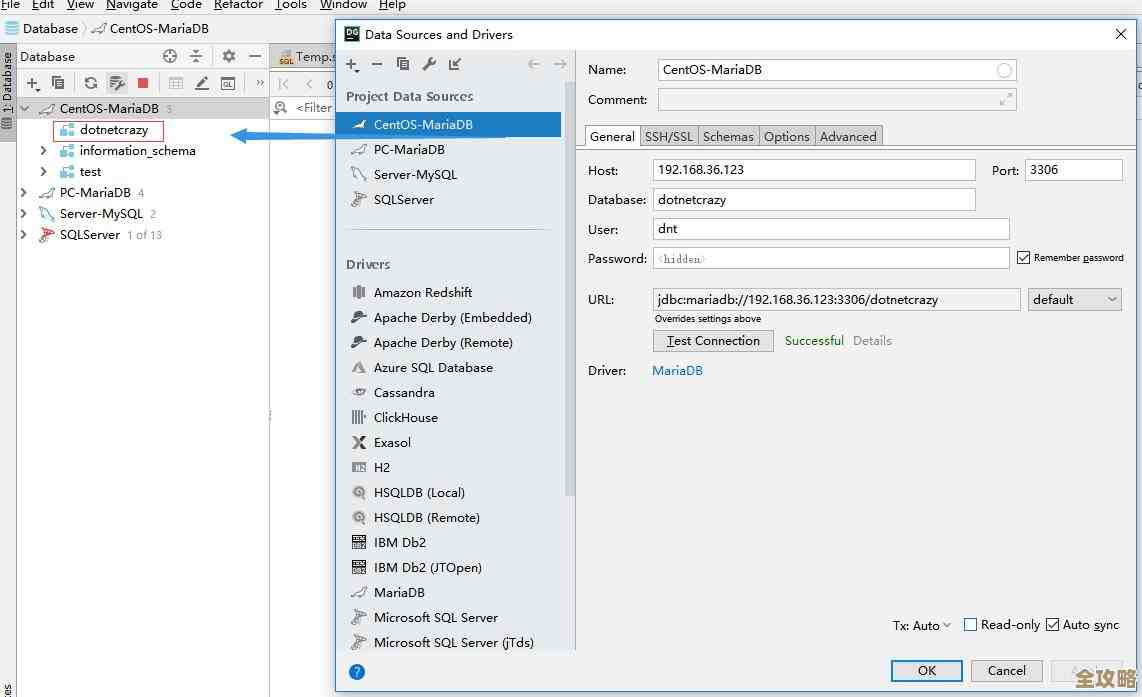The height and width of the screenshot is (697, 1142).
Task: Click the Test Connection button
Action: pos(713,341)
